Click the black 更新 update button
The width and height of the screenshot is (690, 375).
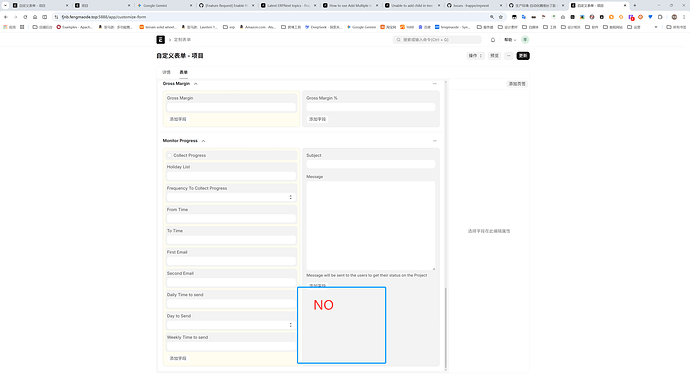[523, 55]
